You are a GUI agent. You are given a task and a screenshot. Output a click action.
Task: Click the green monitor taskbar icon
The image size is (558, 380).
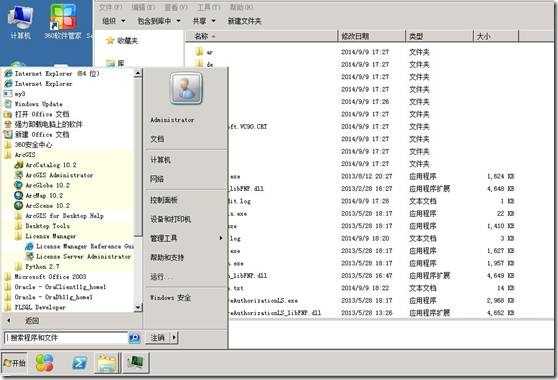pyautogui.click(x=135, y=363)
